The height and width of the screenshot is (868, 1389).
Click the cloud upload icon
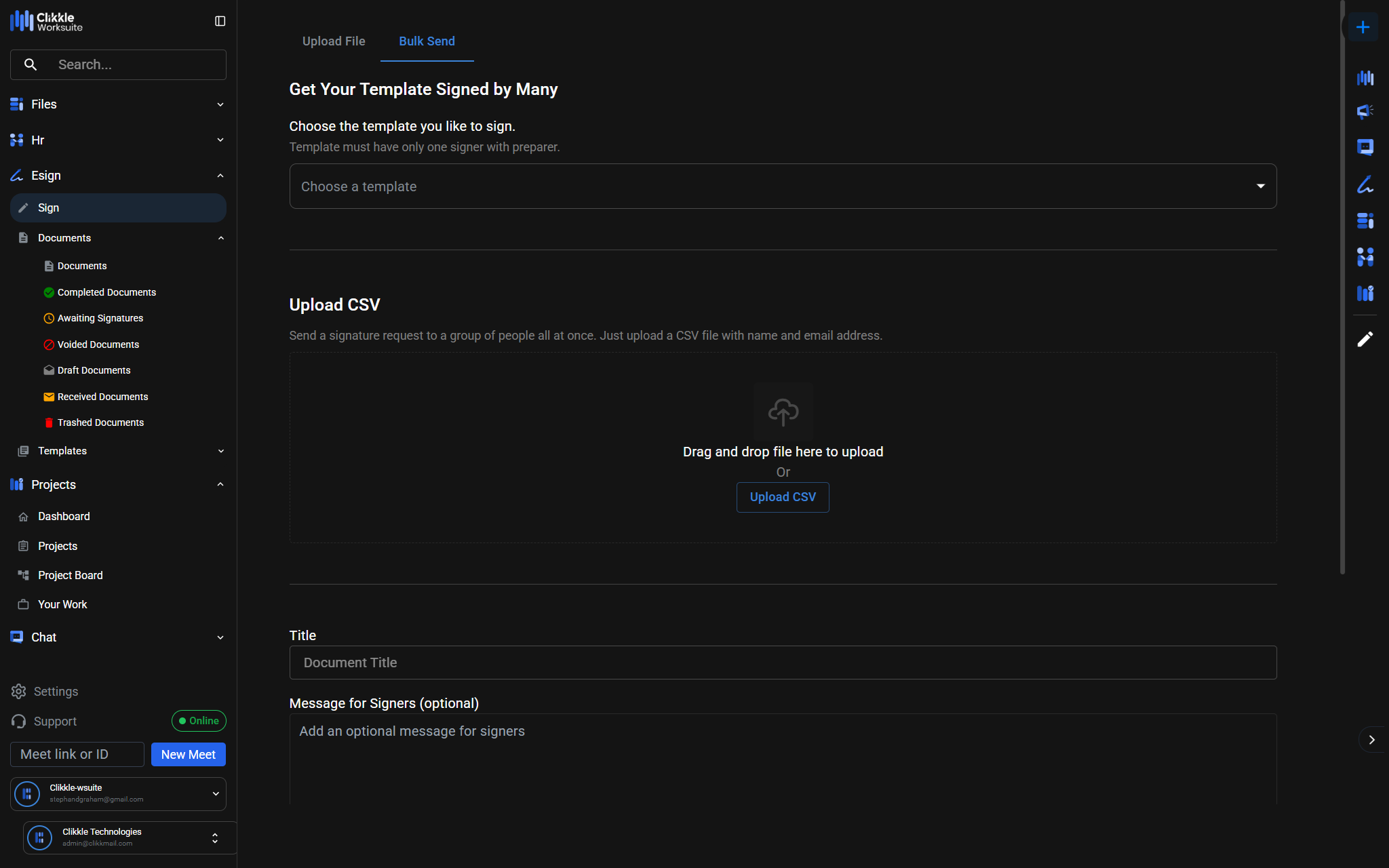(x=783, y=412)
